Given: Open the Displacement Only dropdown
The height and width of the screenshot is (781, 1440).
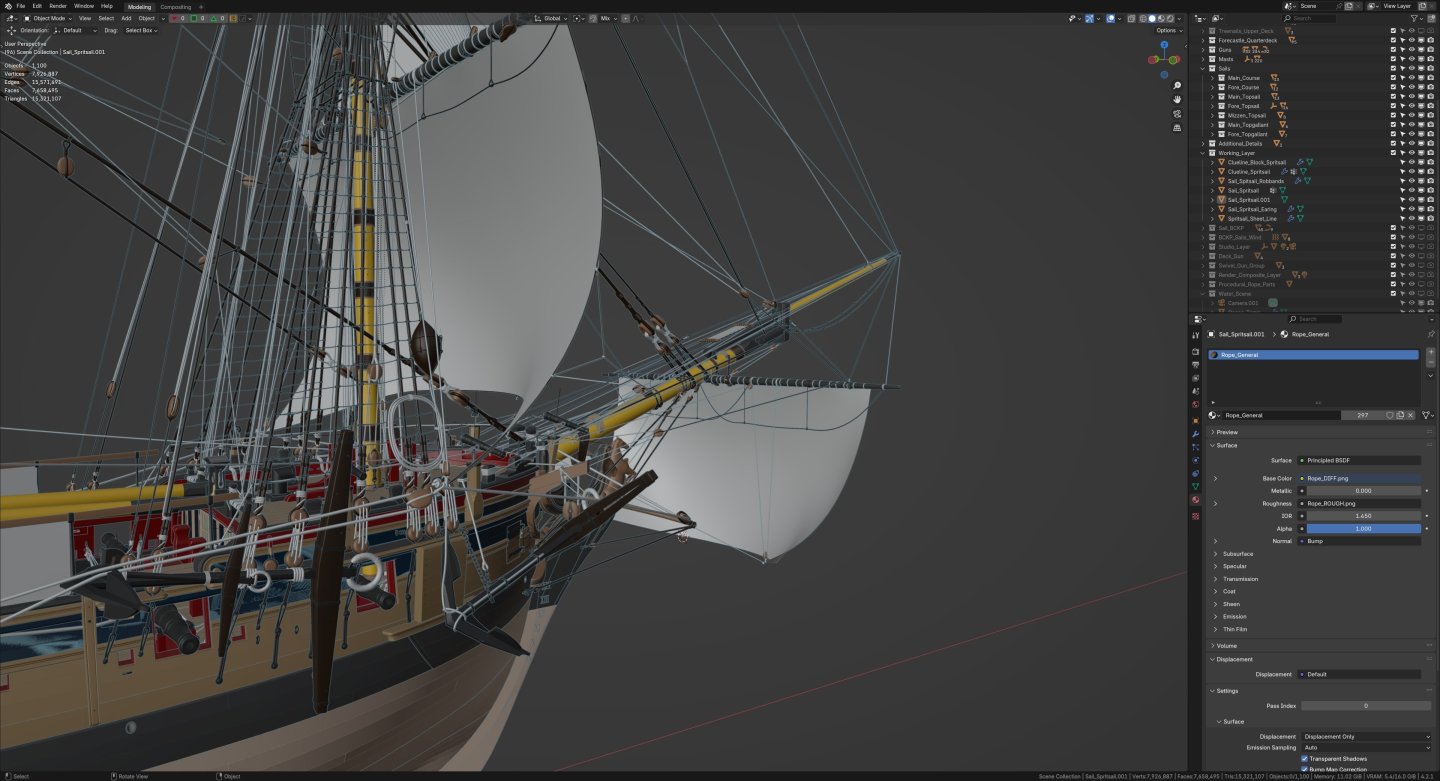Looking at the screenshot, I should 1367,737.
